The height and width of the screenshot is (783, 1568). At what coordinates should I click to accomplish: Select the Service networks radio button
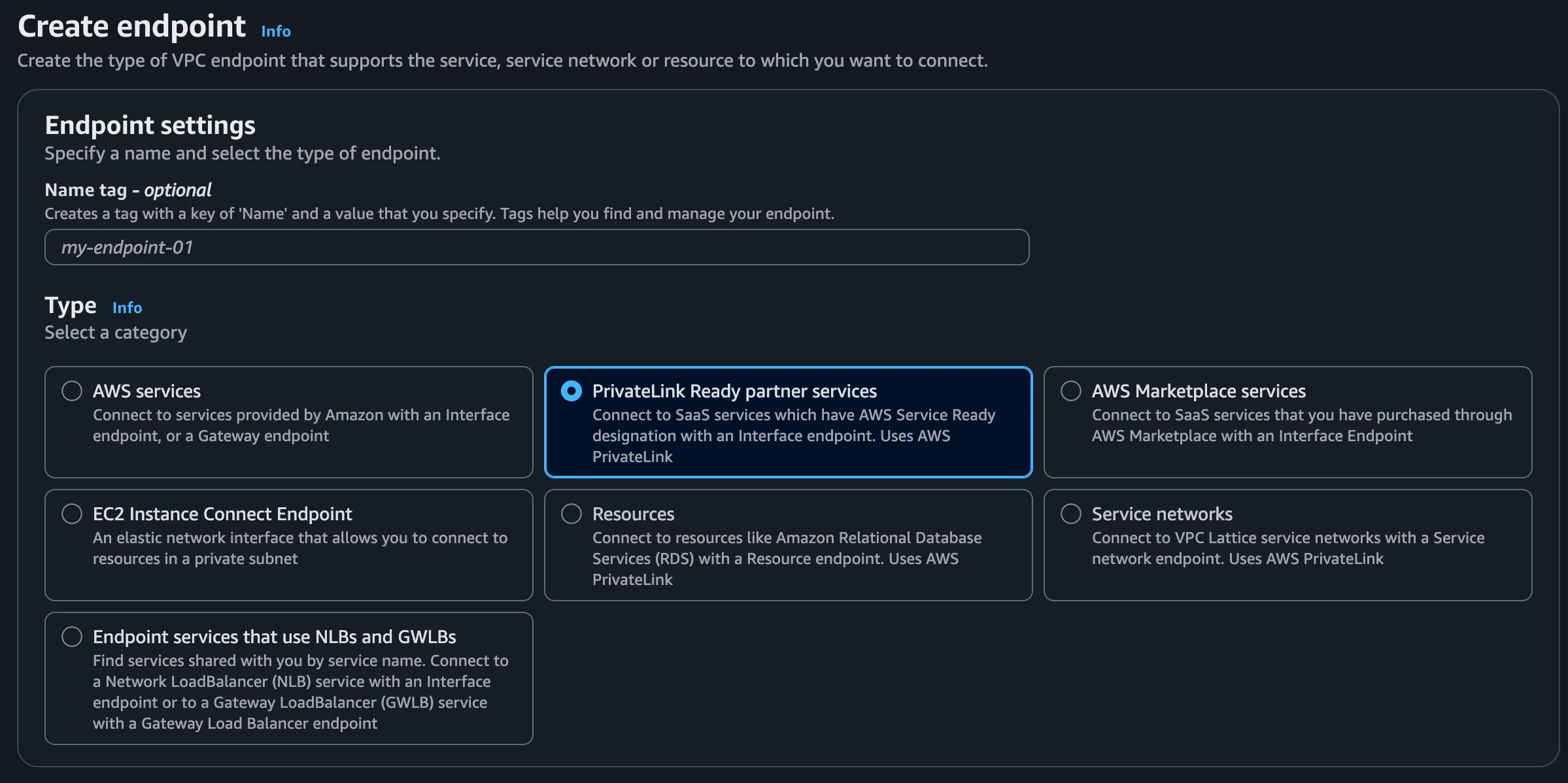(1071, 514)
